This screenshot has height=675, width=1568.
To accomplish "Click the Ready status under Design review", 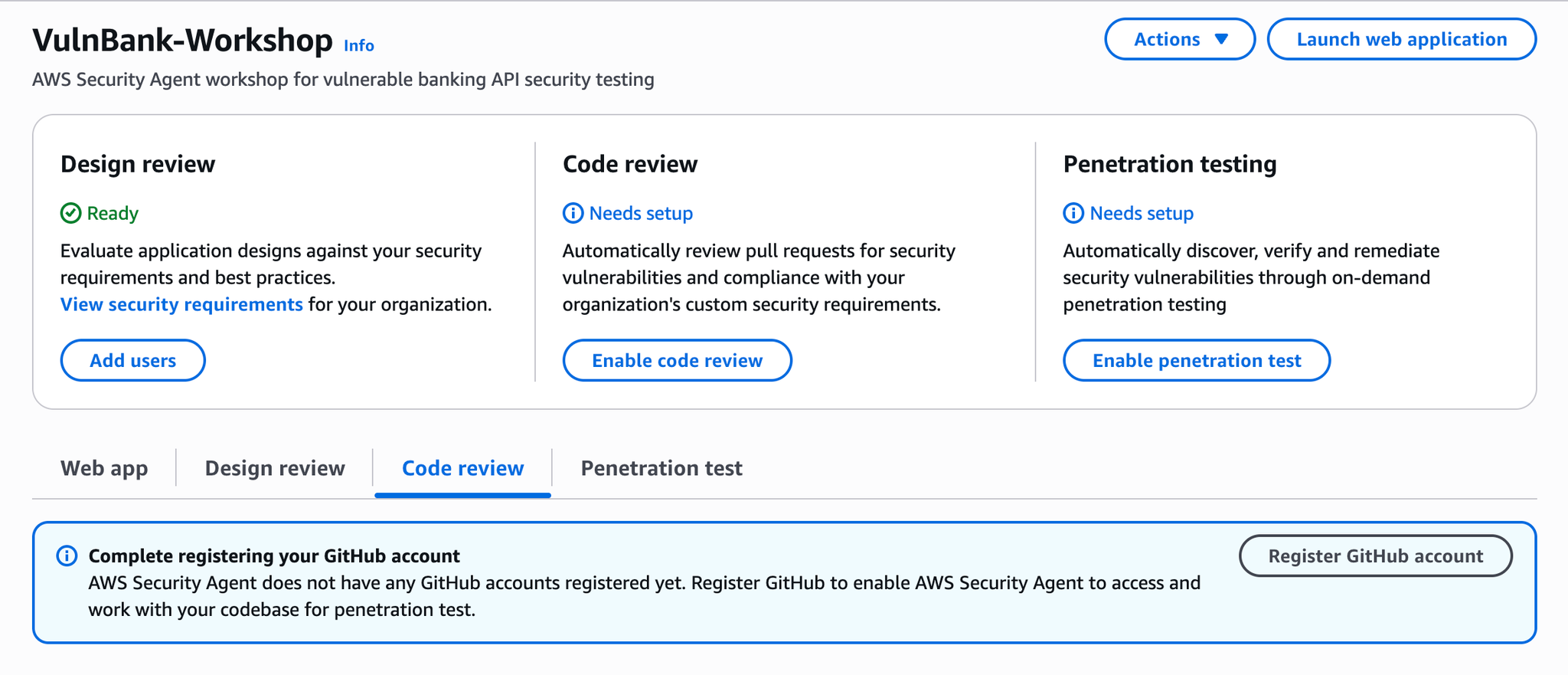I will (113, 213).
